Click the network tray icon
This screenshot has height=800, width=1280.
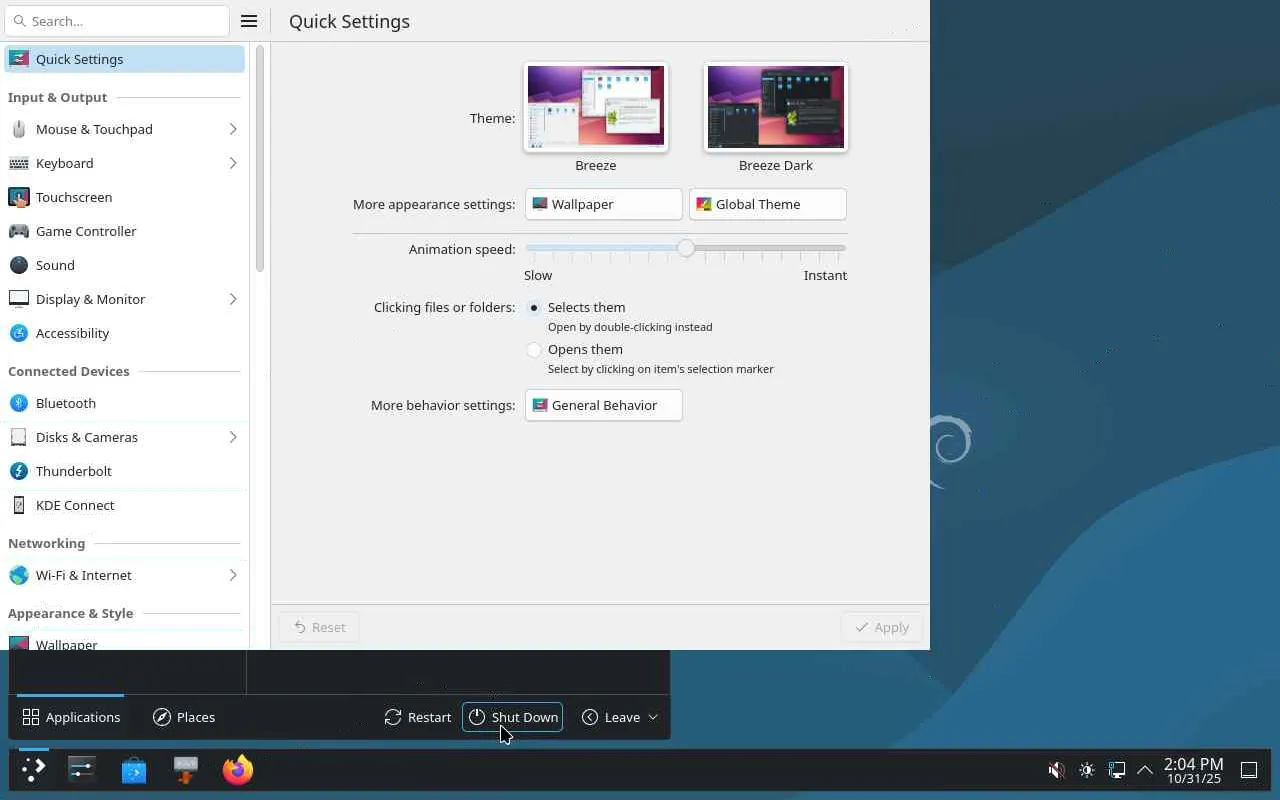point(1117,770)
